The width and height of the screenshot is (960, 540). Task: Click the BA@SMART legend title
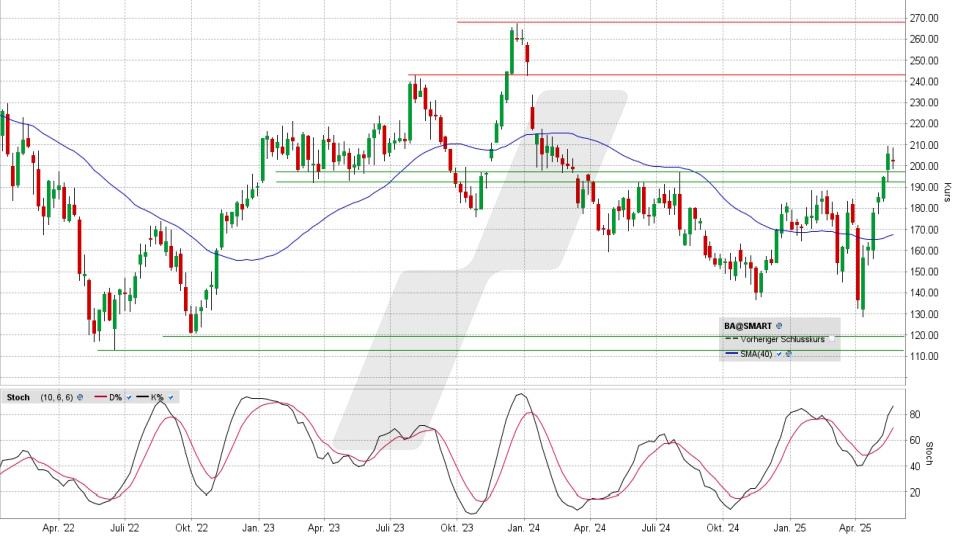point(748,326)
